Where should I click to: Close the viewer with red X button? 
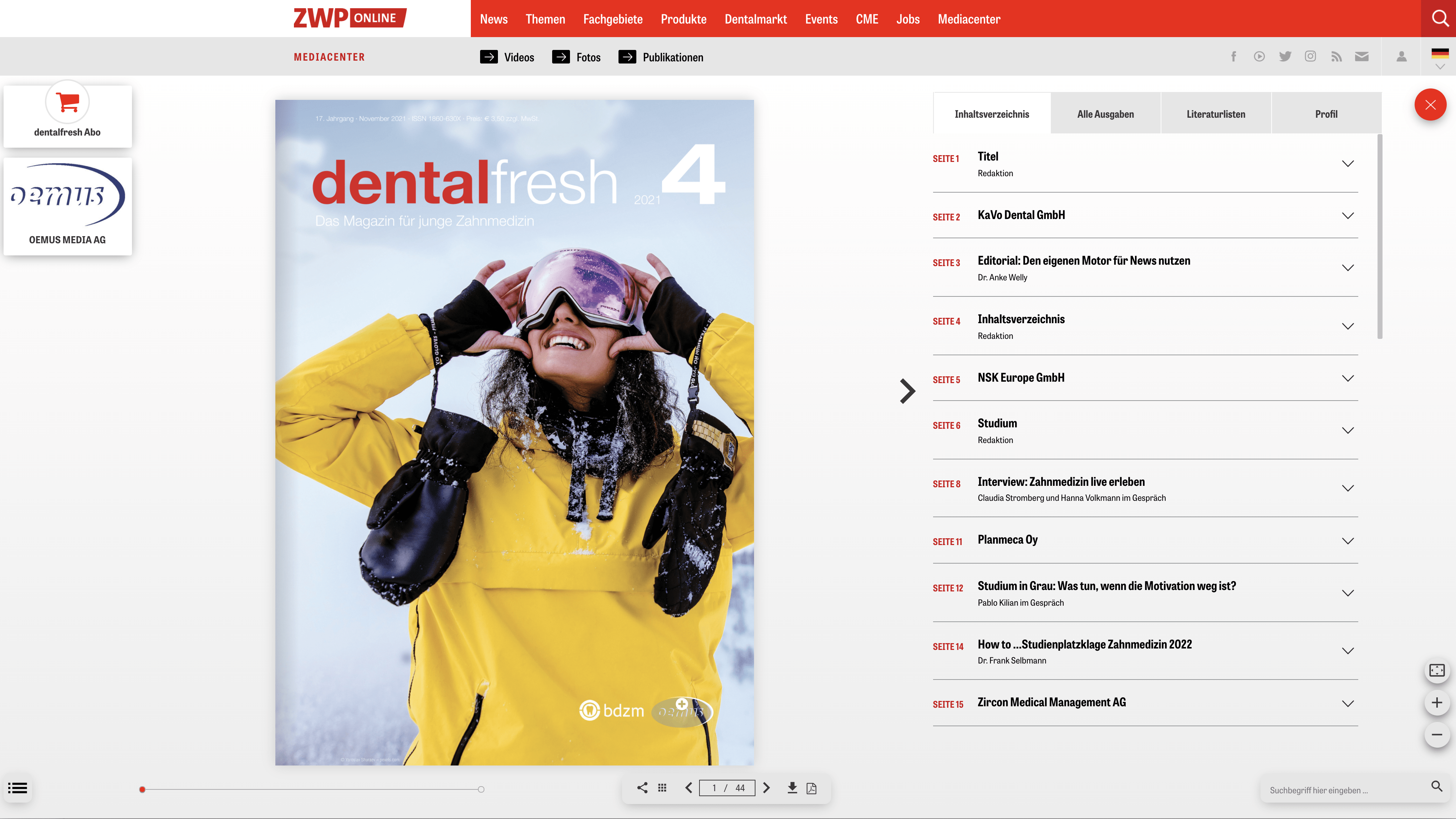click(x=1430, y=105)
